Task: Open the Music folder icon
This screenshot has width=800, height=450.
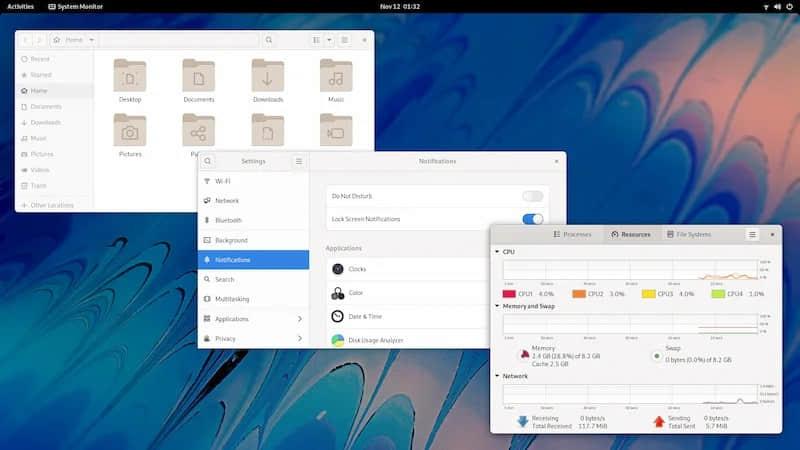Action: (x=336, y=76)
